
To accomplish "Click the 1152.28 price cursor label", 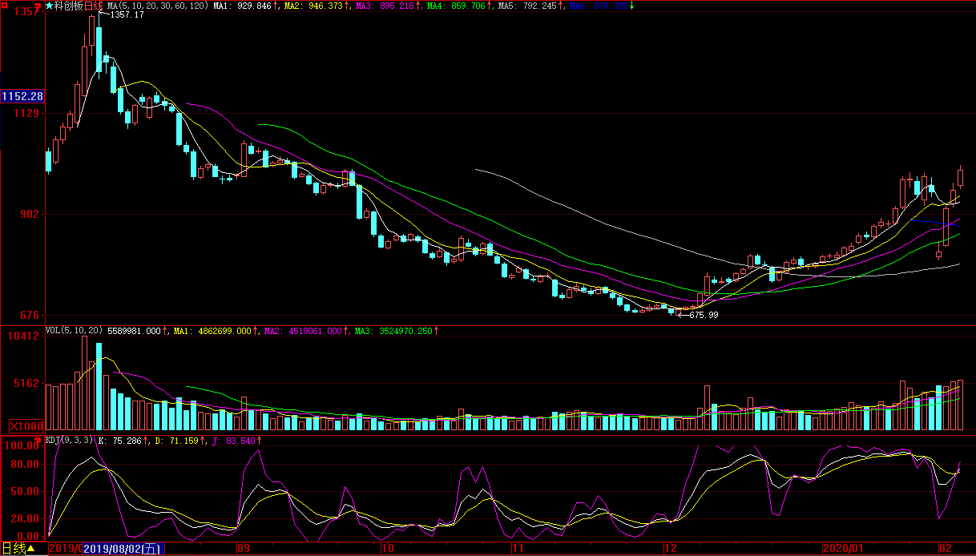I will (x=22, y=96).
